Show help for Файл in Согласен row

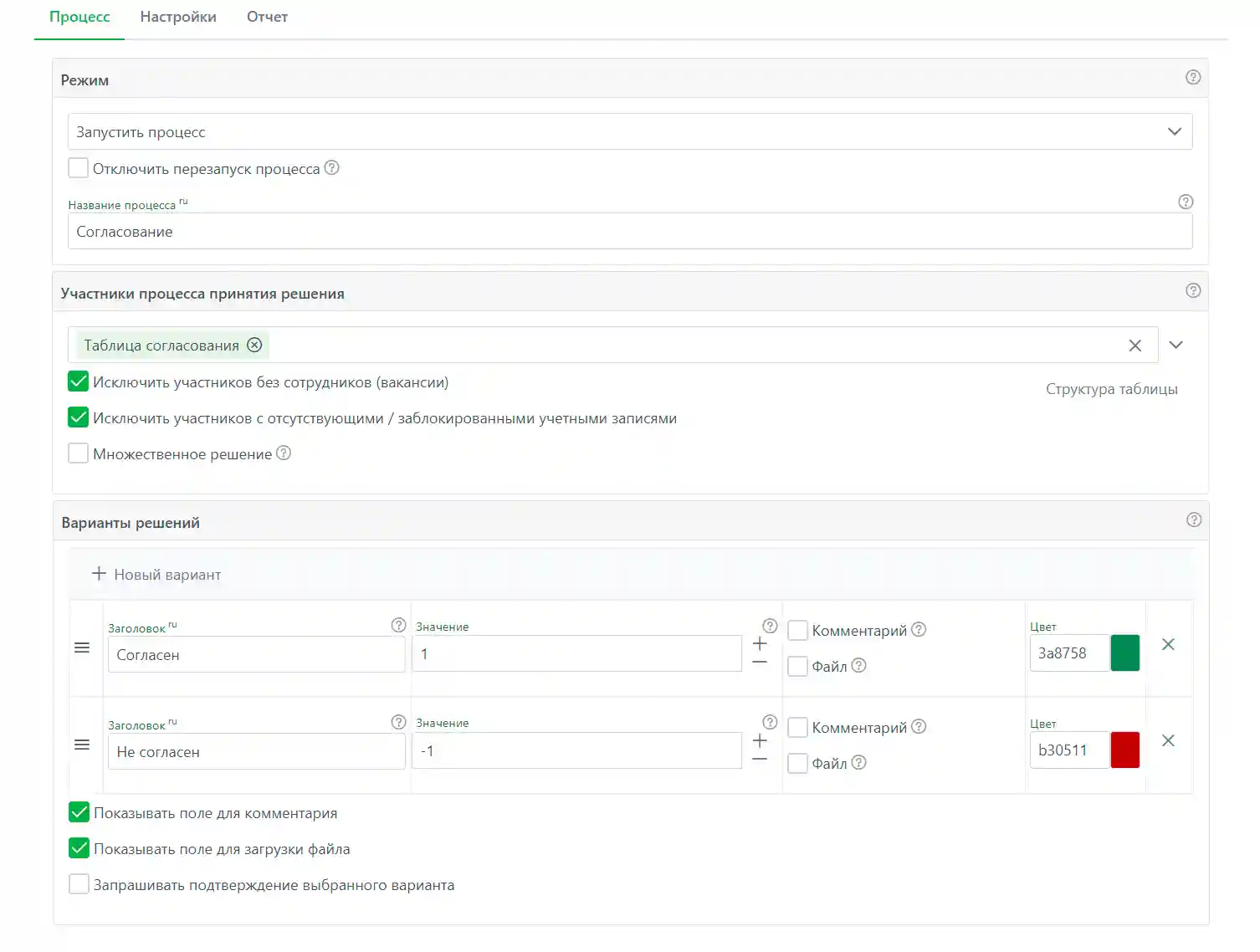(858, 665)
